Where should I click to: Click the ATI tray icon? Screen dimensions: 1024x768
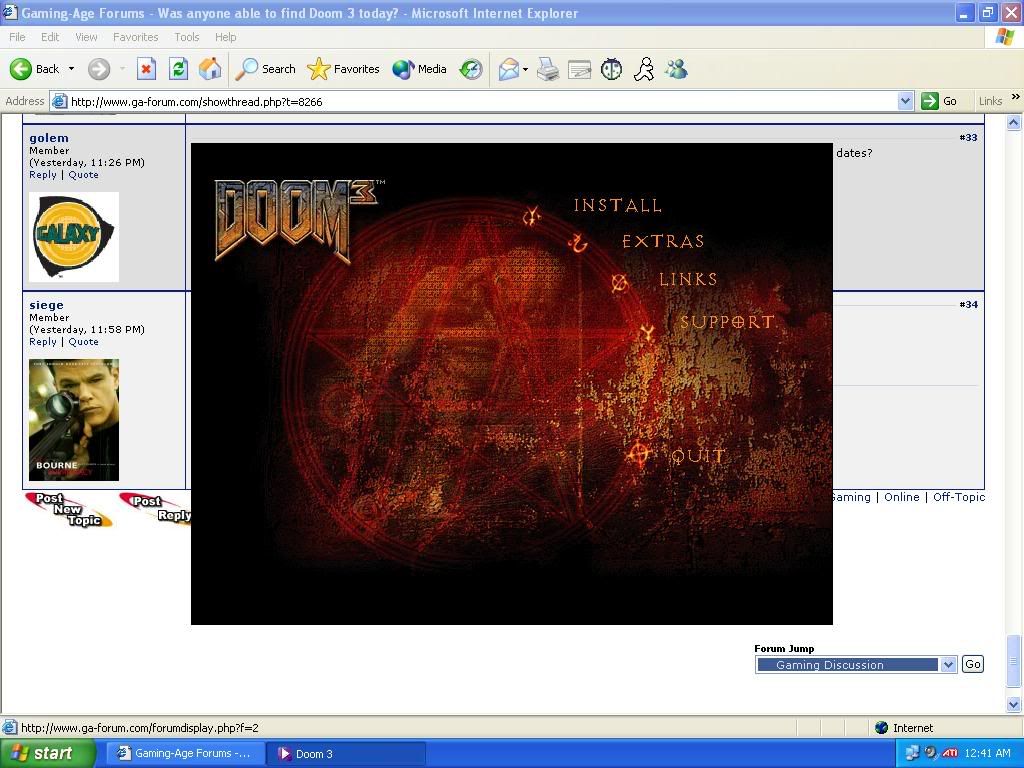[950, 753]
